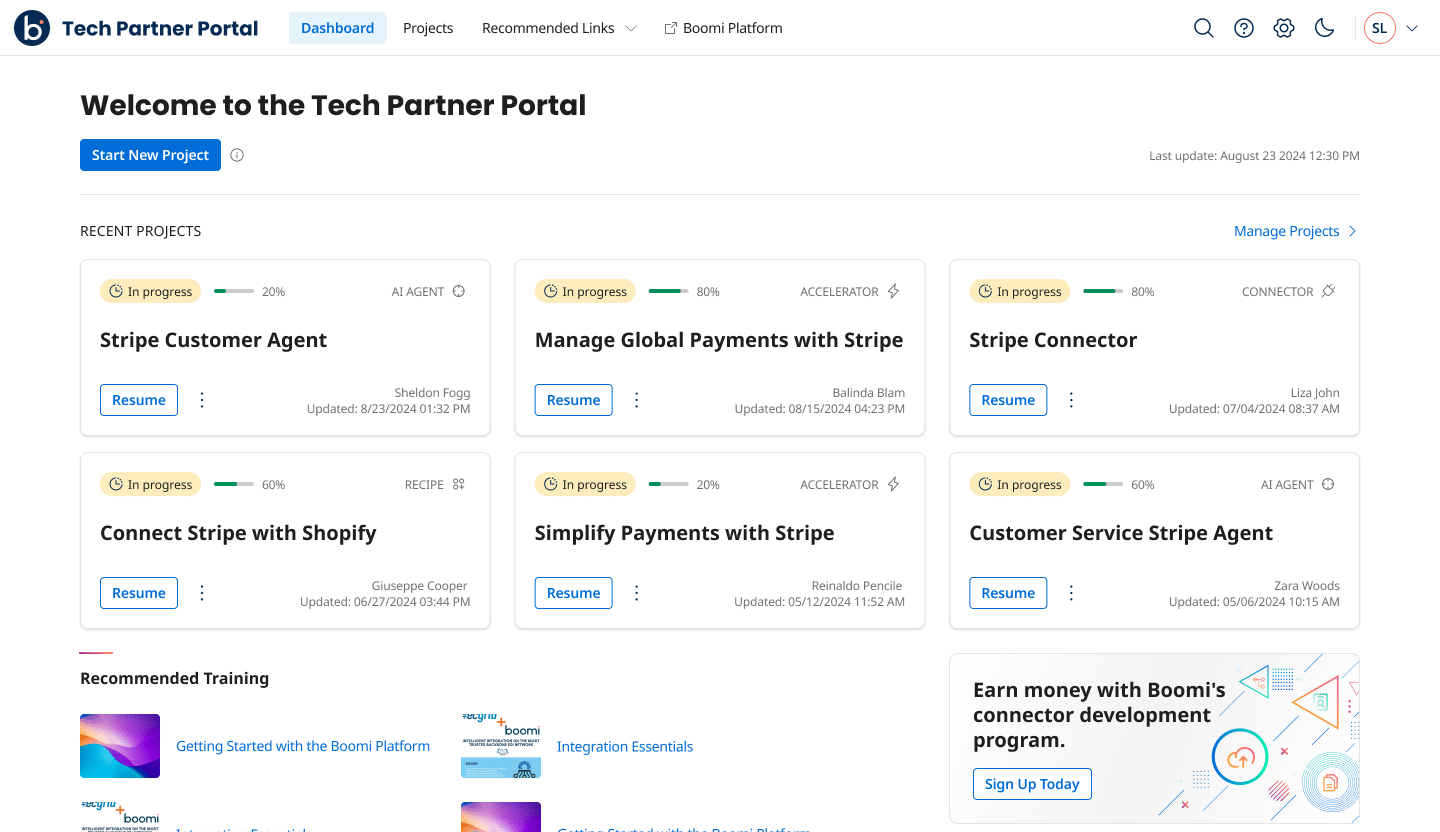Image resolution: width=1440 pixels, height=832 pixels.
Task: Open the help question mark icon
Action: (1244, 28)
